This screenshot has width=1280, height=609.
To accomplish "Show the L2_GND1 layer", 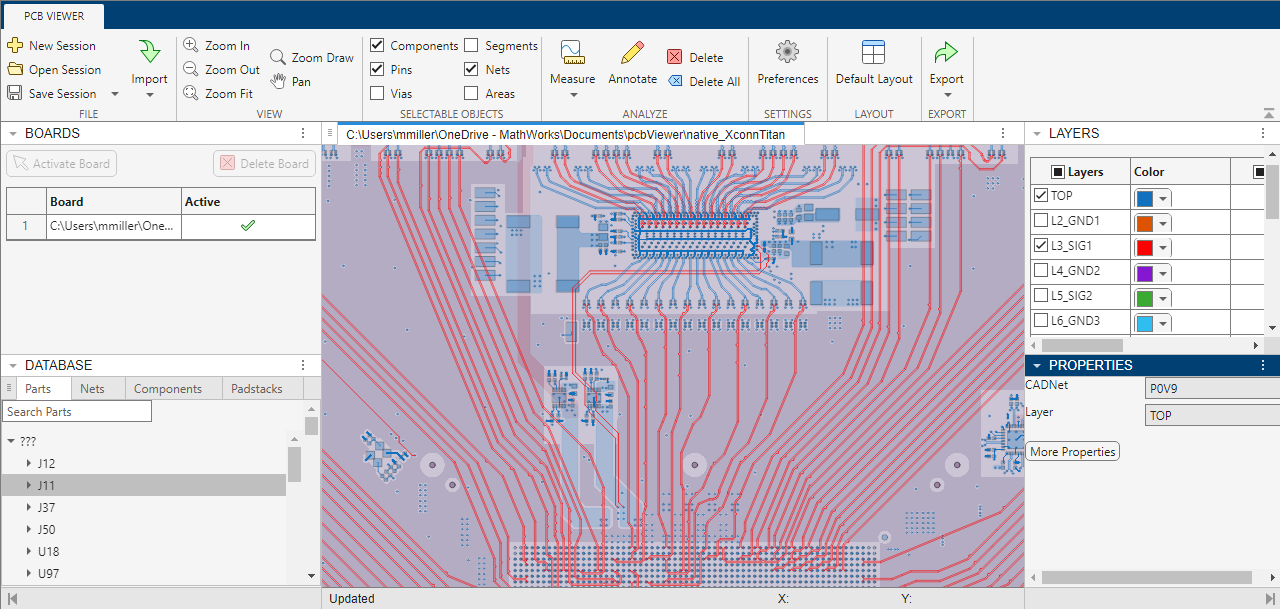I will tap(1041, 220).
